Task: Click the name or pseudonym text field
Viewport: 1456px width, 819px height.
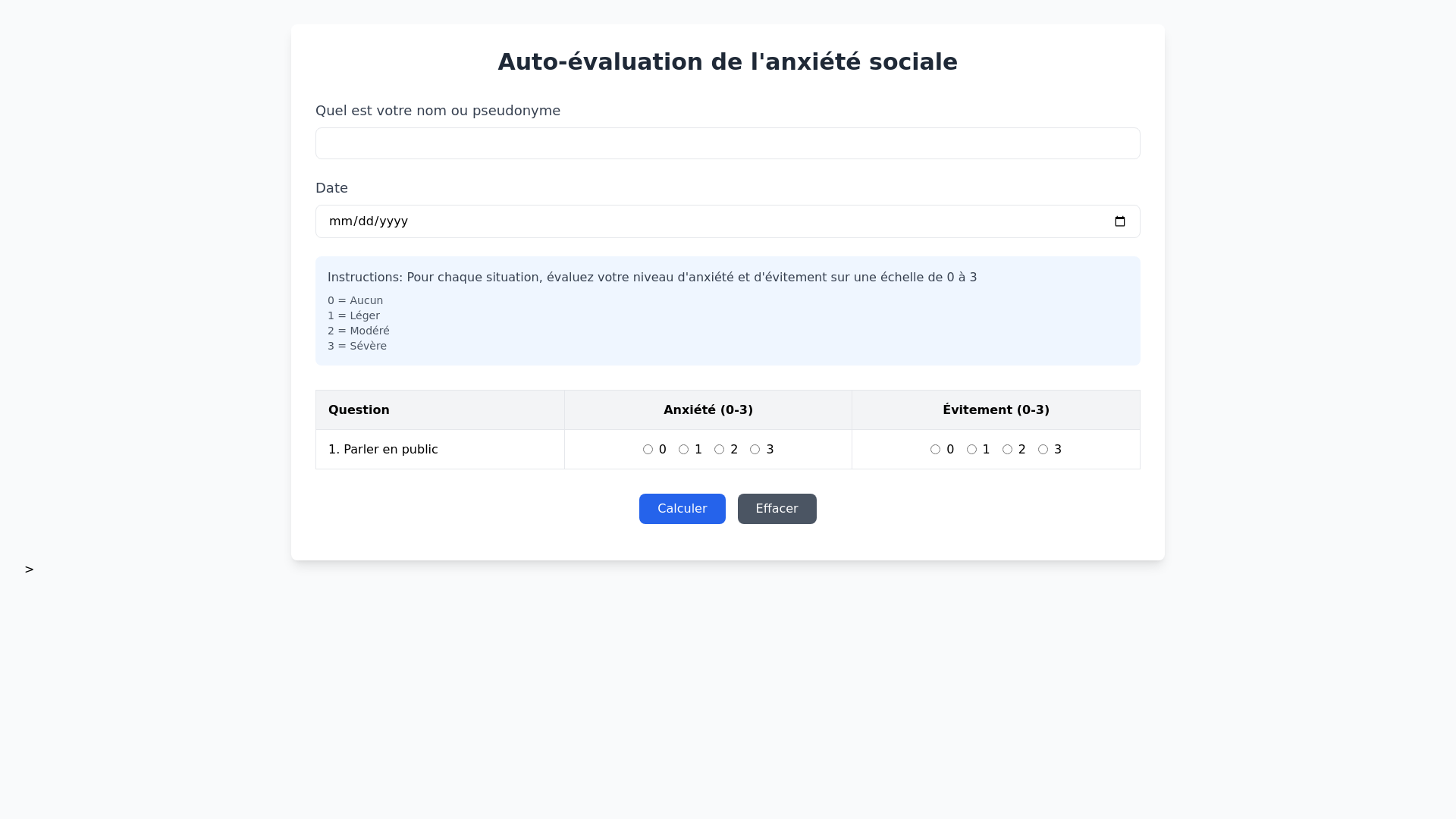Action: pyautogui.click(x=727, y=143)
